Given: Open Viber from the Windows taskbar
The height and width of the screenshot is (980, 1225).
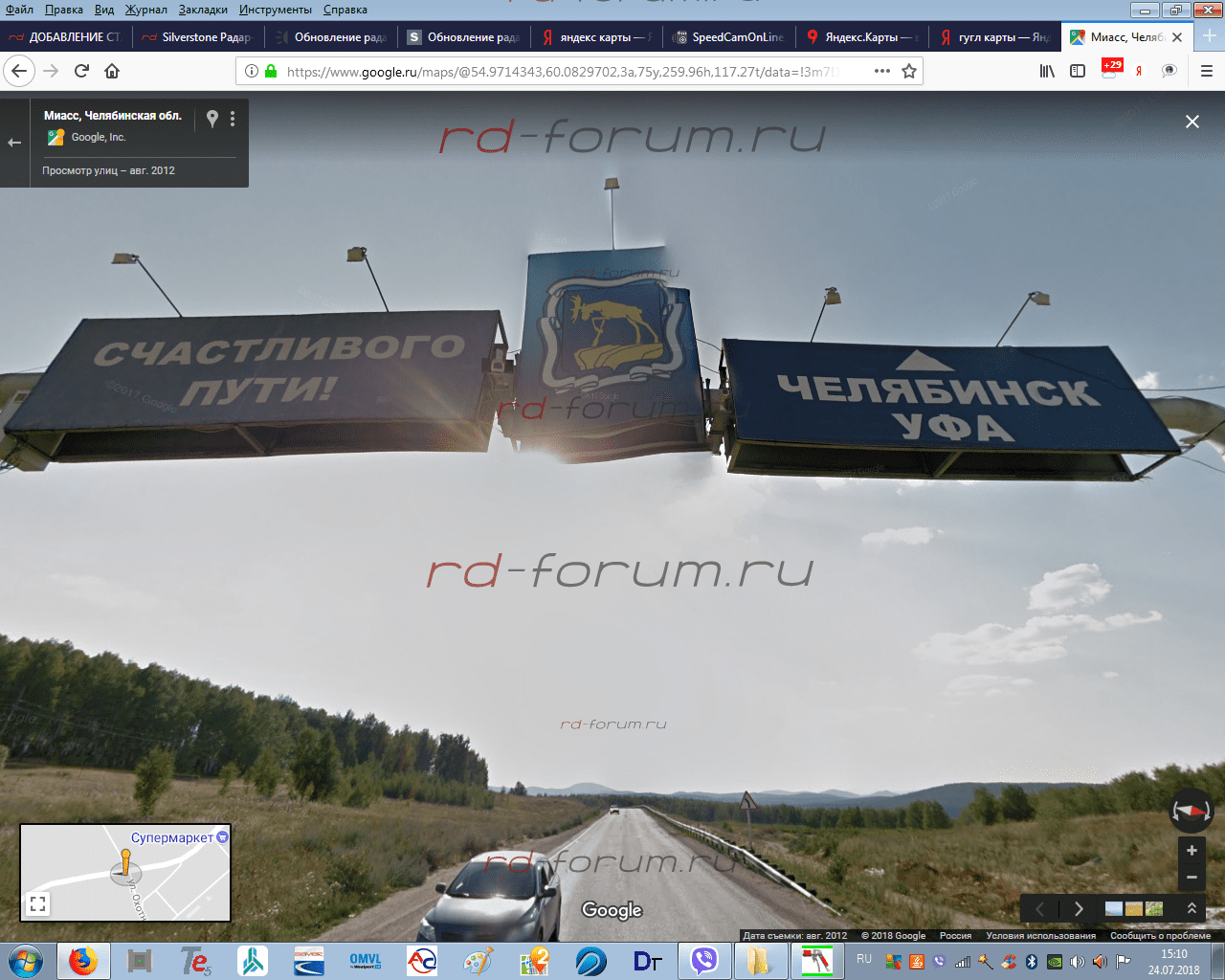Looking at the screenshot, I should click(704, 960).
